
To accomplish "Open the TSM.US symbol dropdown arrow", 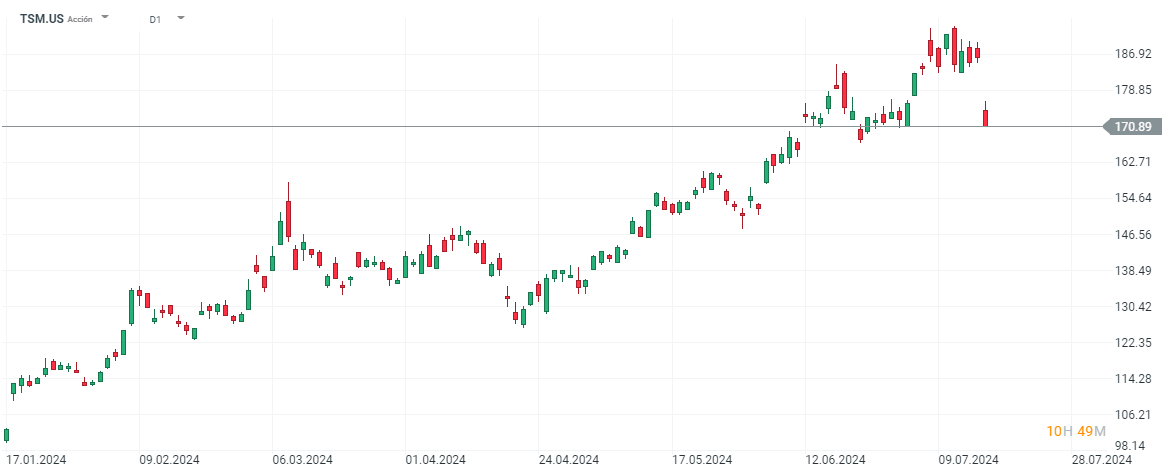I will tap(106, 18).
